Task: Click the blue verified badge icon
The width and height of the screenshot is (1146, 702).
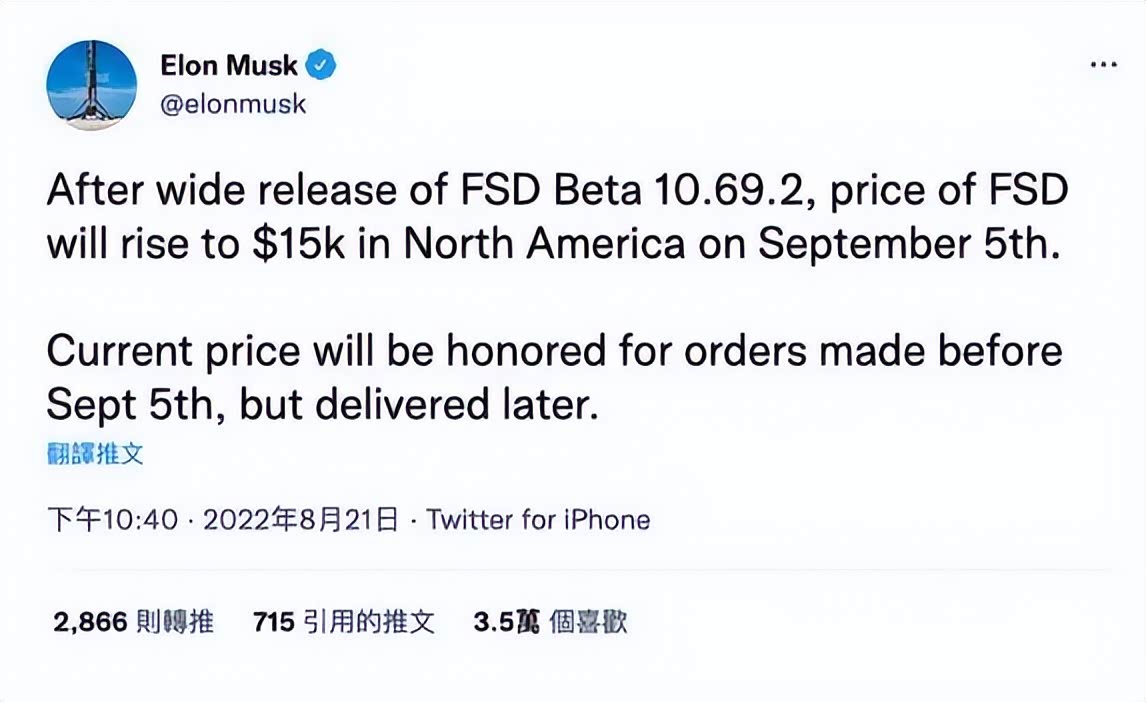Action: [320, 65]
